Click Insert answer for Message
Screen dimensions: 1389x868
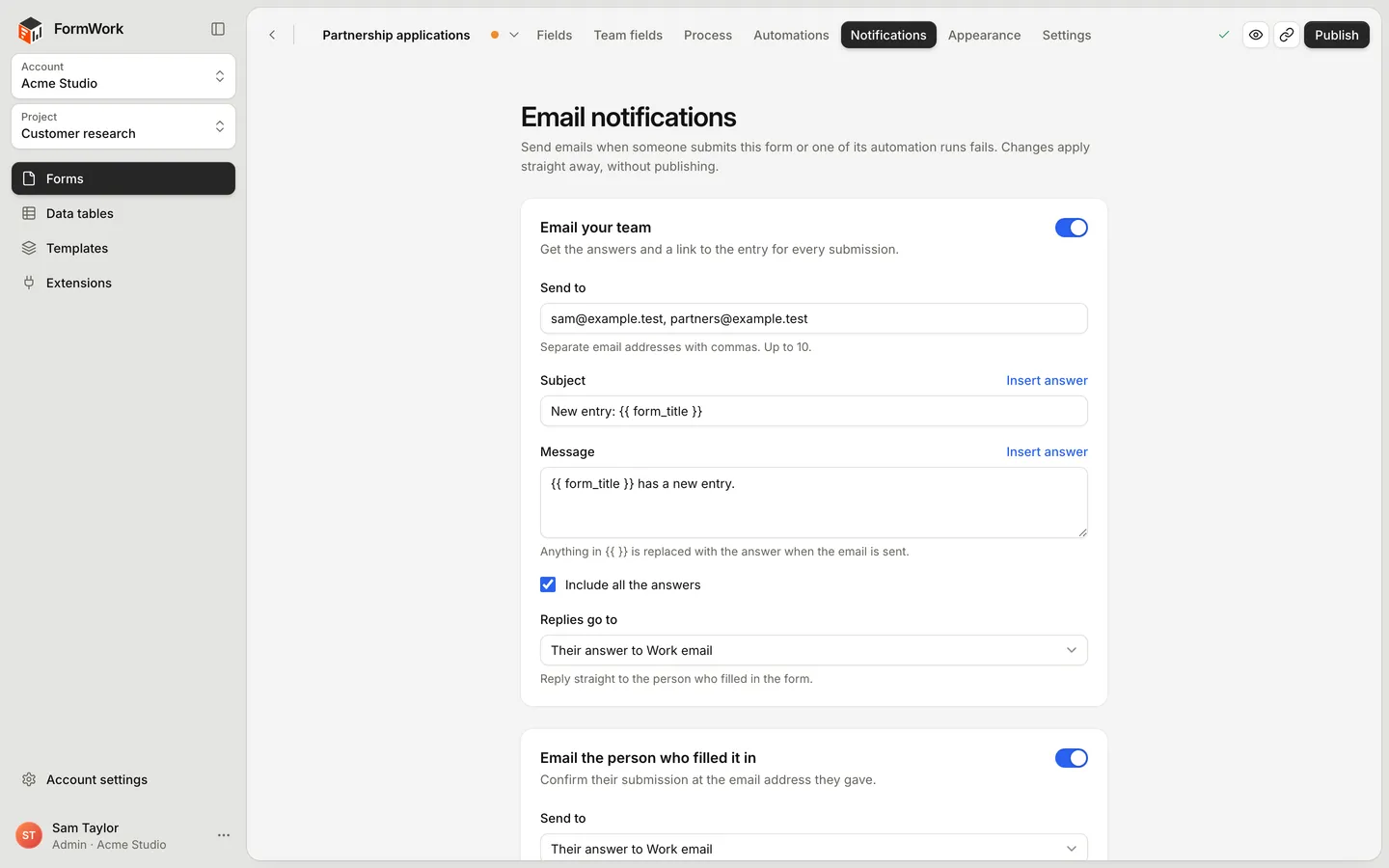click(x=1047, y=451)
